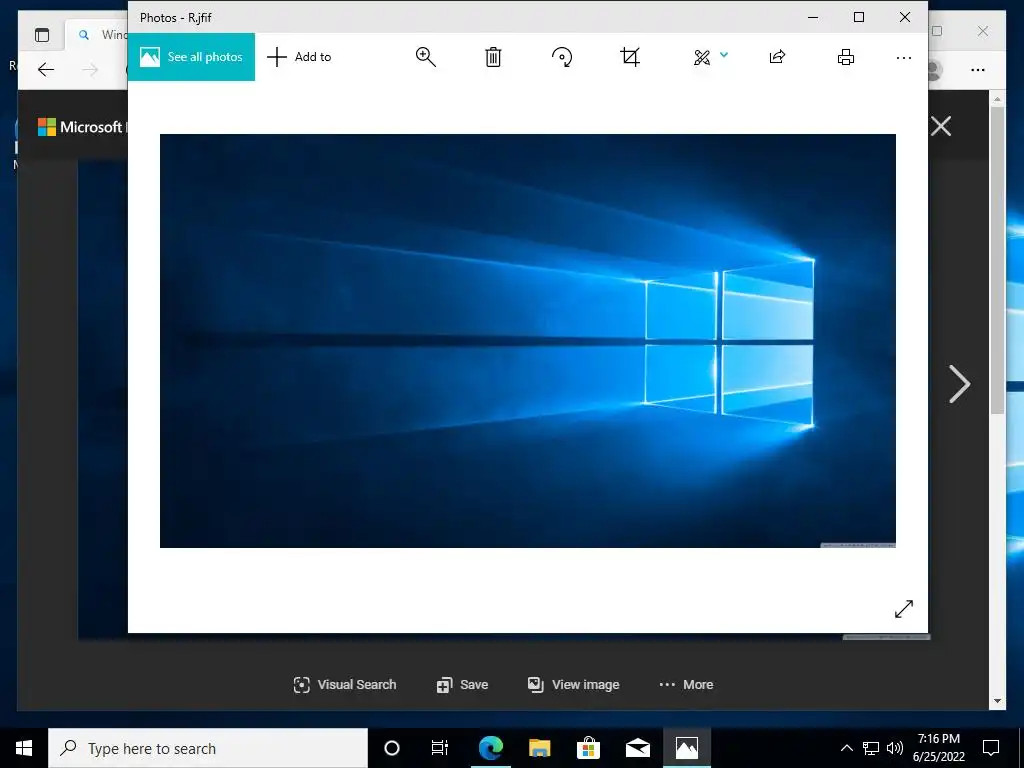
Task: Show hidden system tray icons
Action: point(846,748)
